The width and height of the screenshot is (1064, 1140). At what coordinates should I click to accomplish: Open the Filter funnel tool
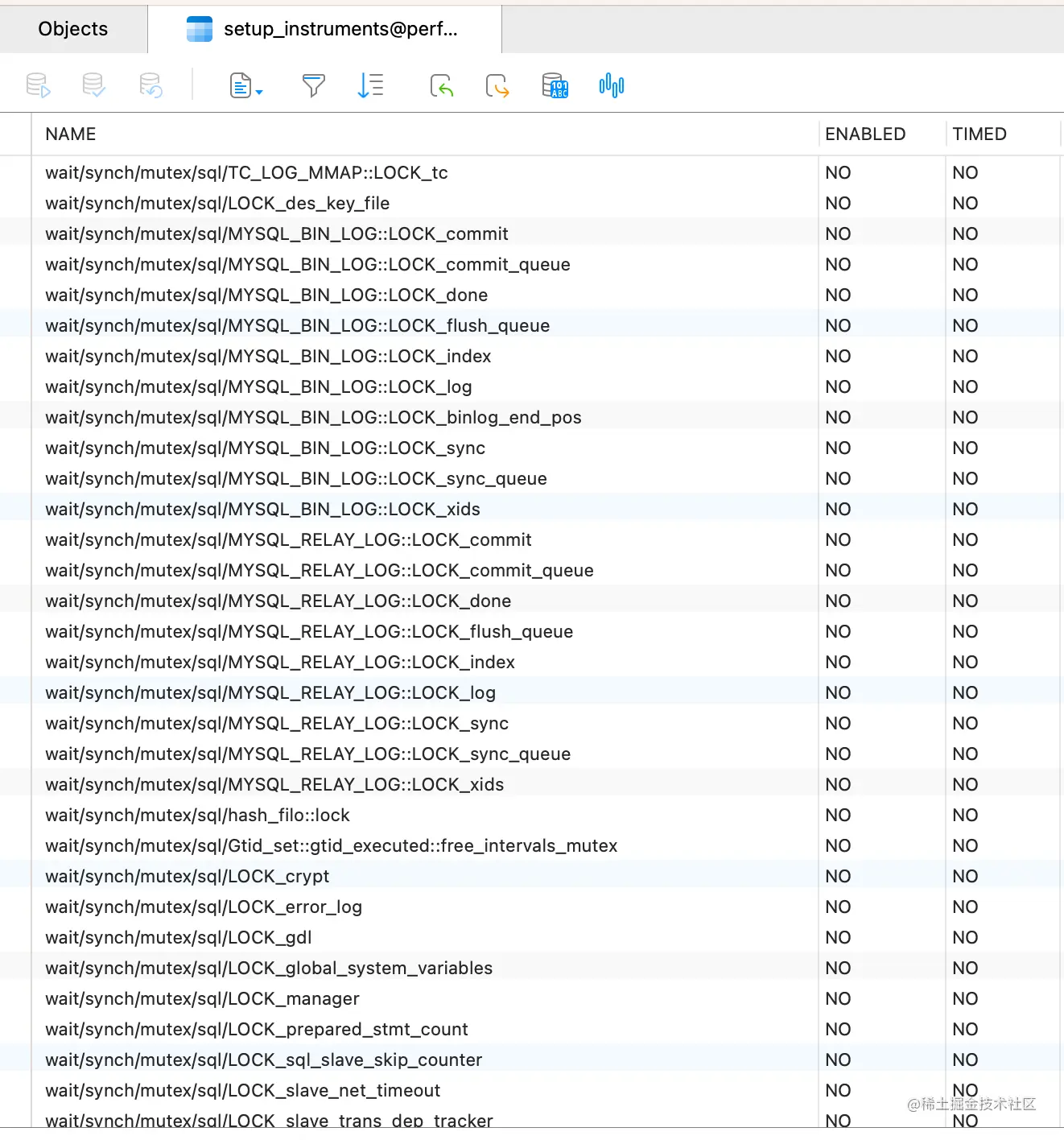[x=314, y=85]
